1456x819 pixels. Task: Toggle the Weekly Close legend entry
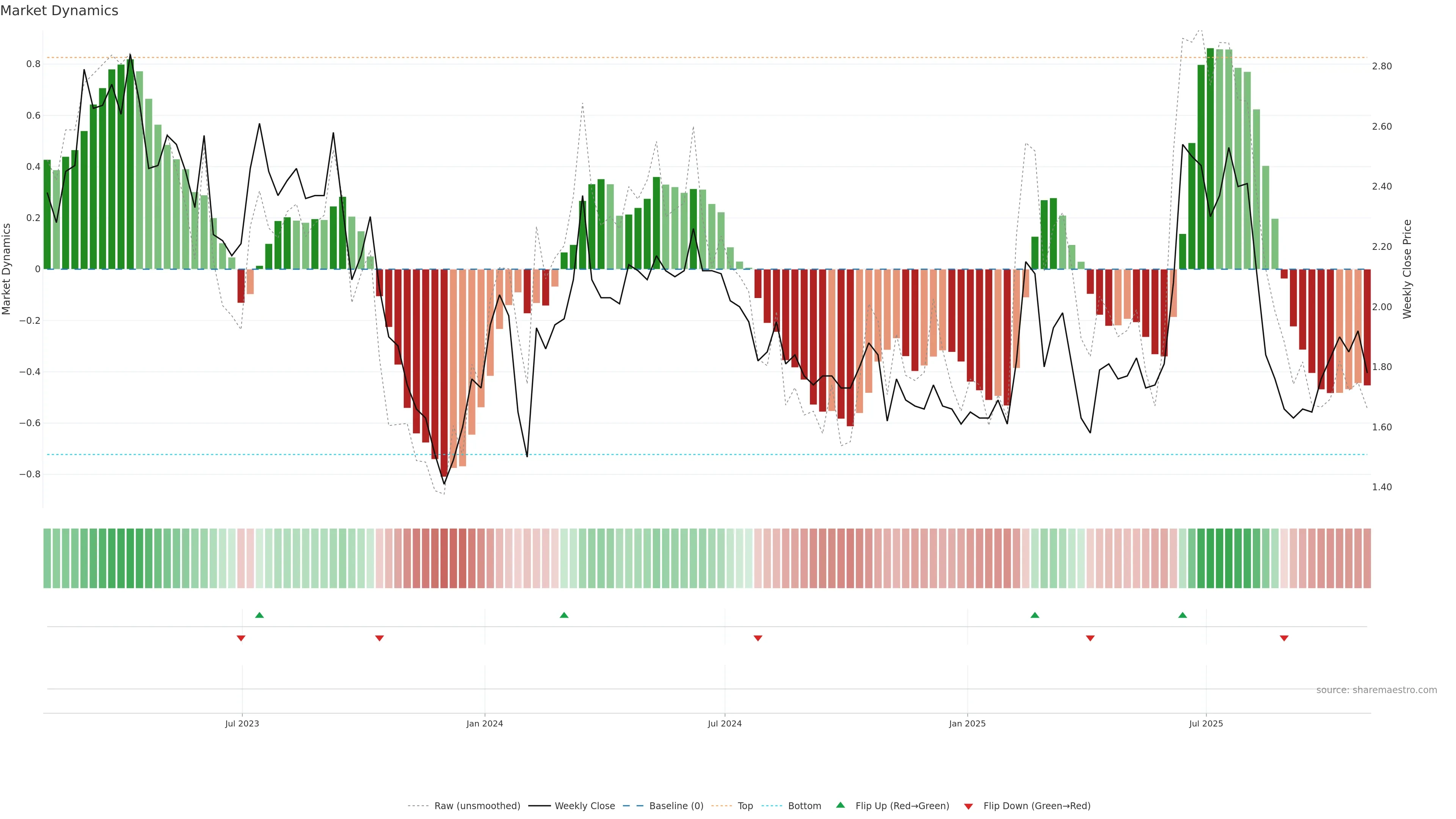584,805
